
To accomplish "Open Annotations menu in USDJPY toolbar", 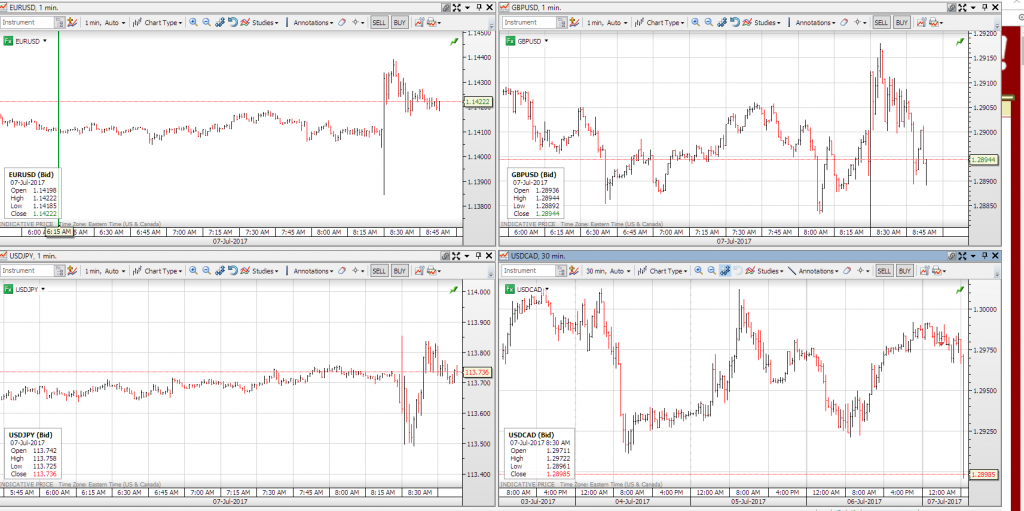I will [312, 271].
